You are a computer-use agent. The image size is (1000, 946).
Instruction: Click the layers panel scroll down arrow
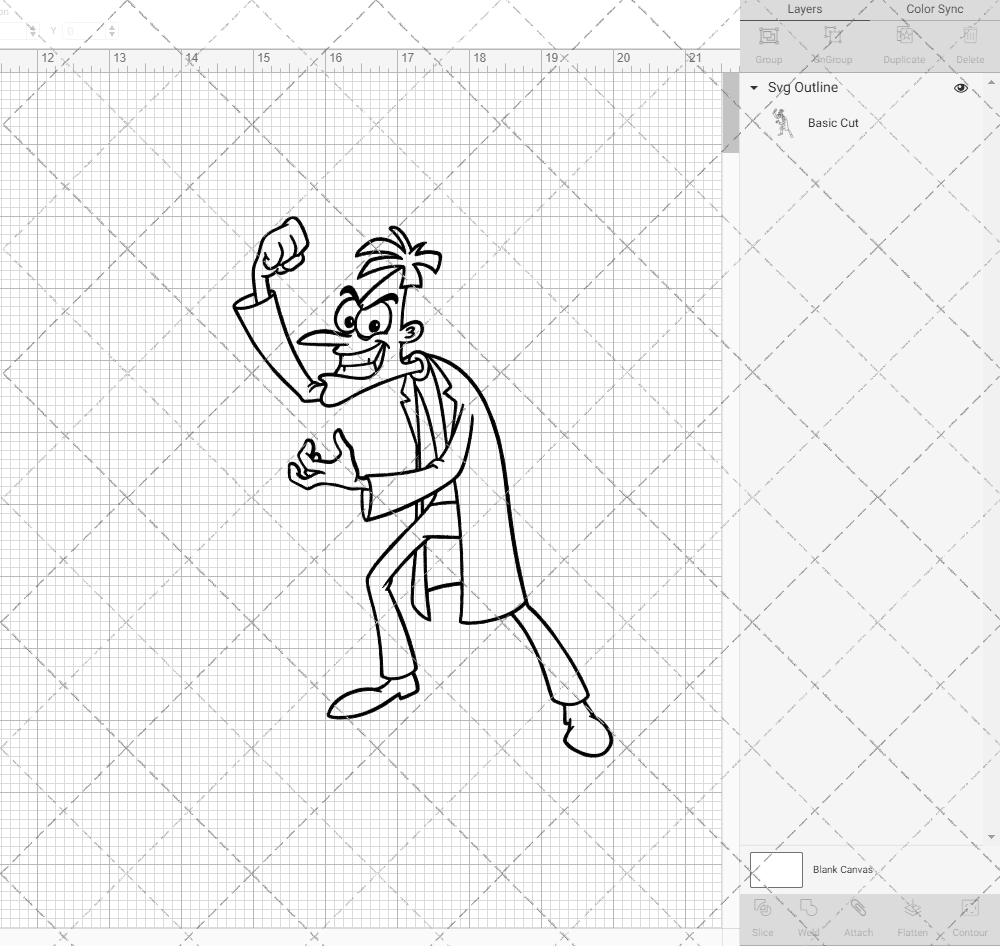tap(990, 837)
